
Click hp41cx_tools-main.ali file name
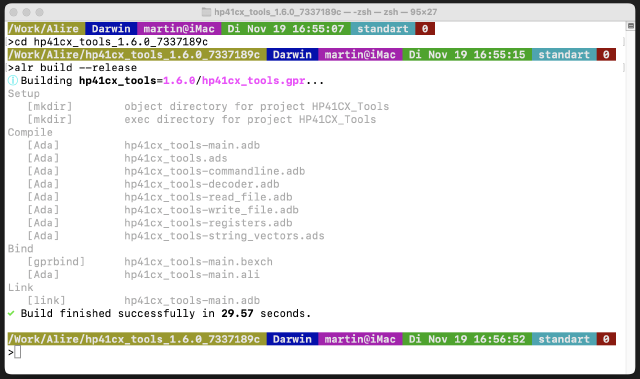pyautogui.click(x=192, y=275)
